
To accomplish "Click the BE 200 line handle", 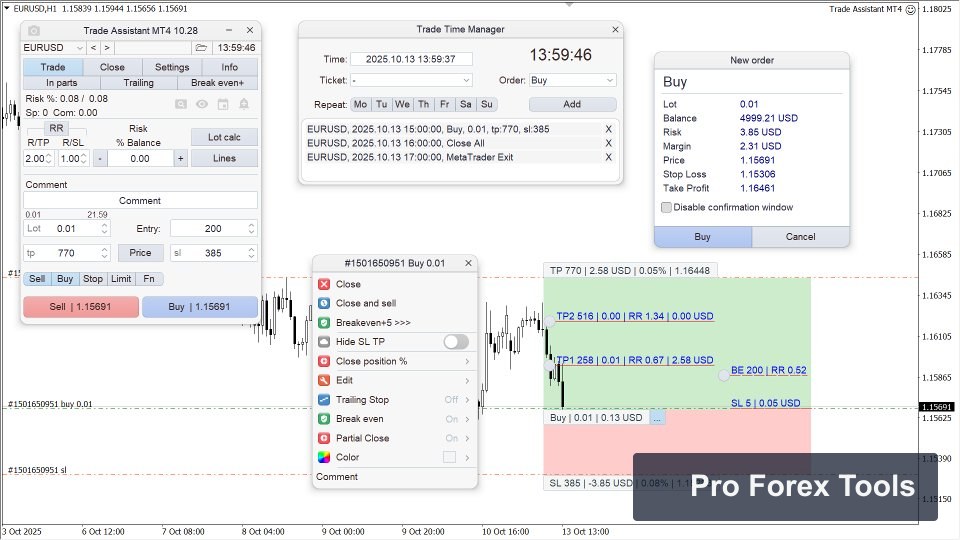I will coord(724,375).
